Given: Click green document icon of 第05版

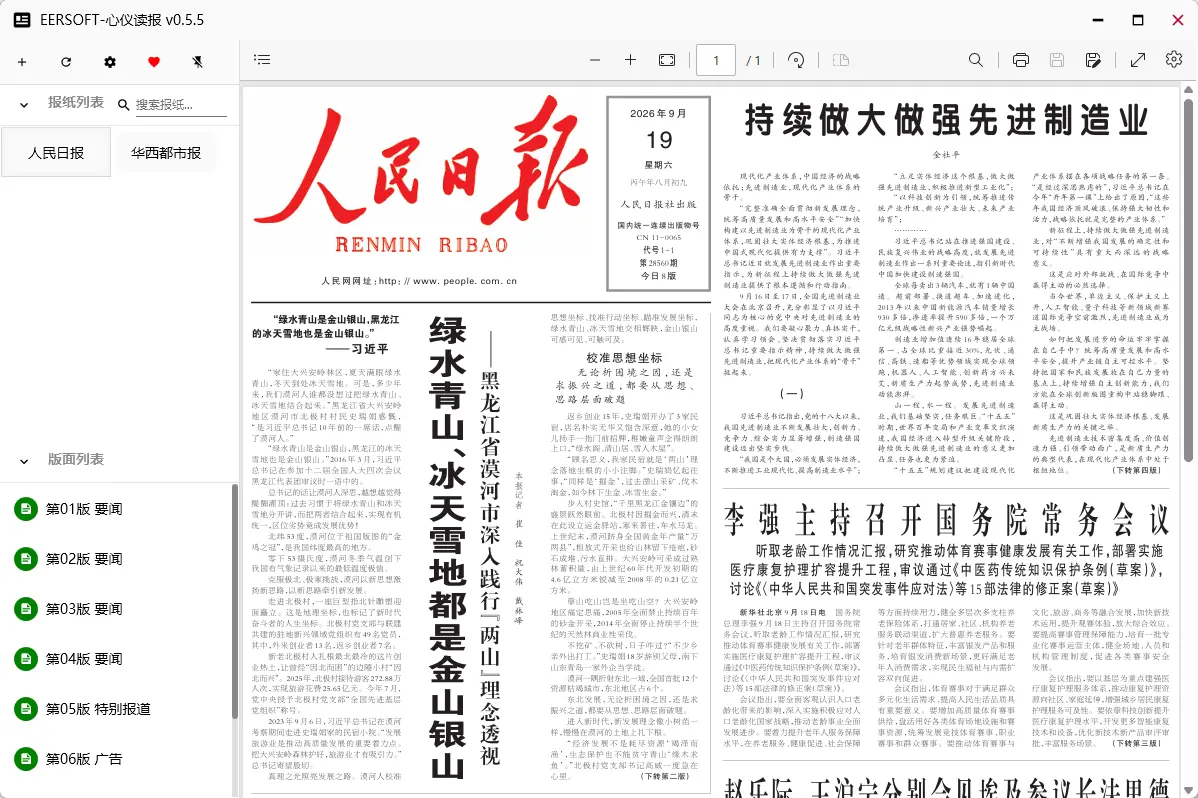Looking at the screenshot, I should coord(26,709).
